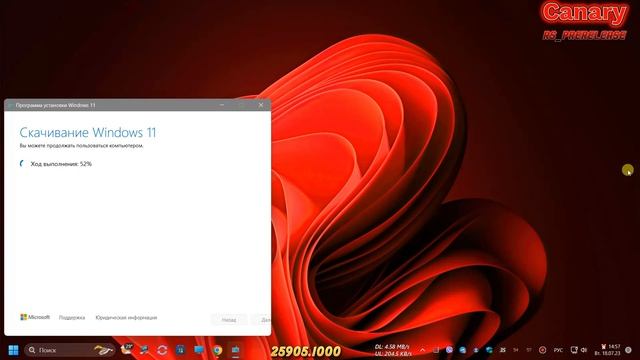The image size is (640, 360).
Task: Open the Windows Start menu
Action: tap(13, 350)
